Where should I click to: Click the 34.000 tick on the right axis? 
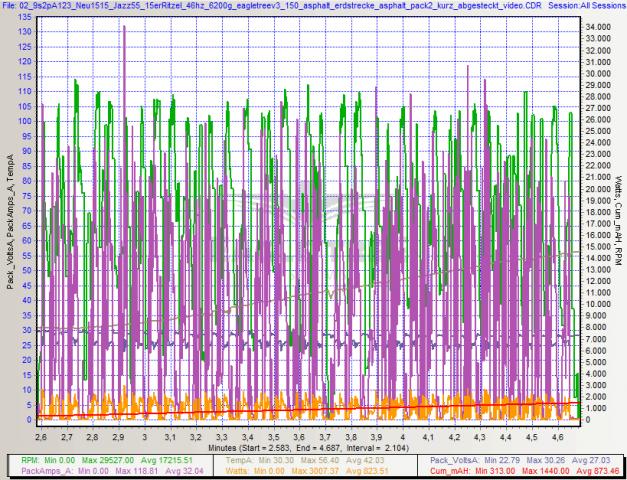point(600,26)
